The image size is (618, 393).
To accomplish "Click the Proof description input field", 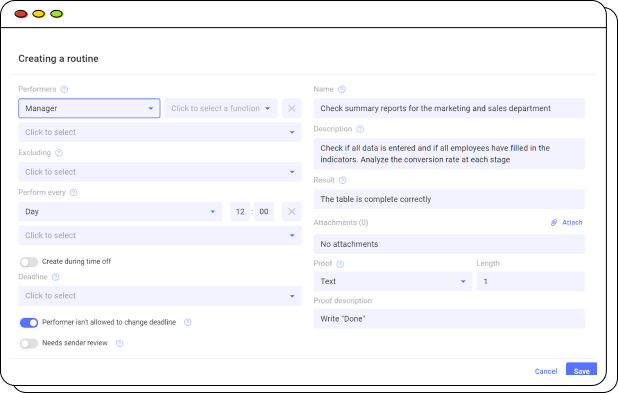I will tap(449, 319).
